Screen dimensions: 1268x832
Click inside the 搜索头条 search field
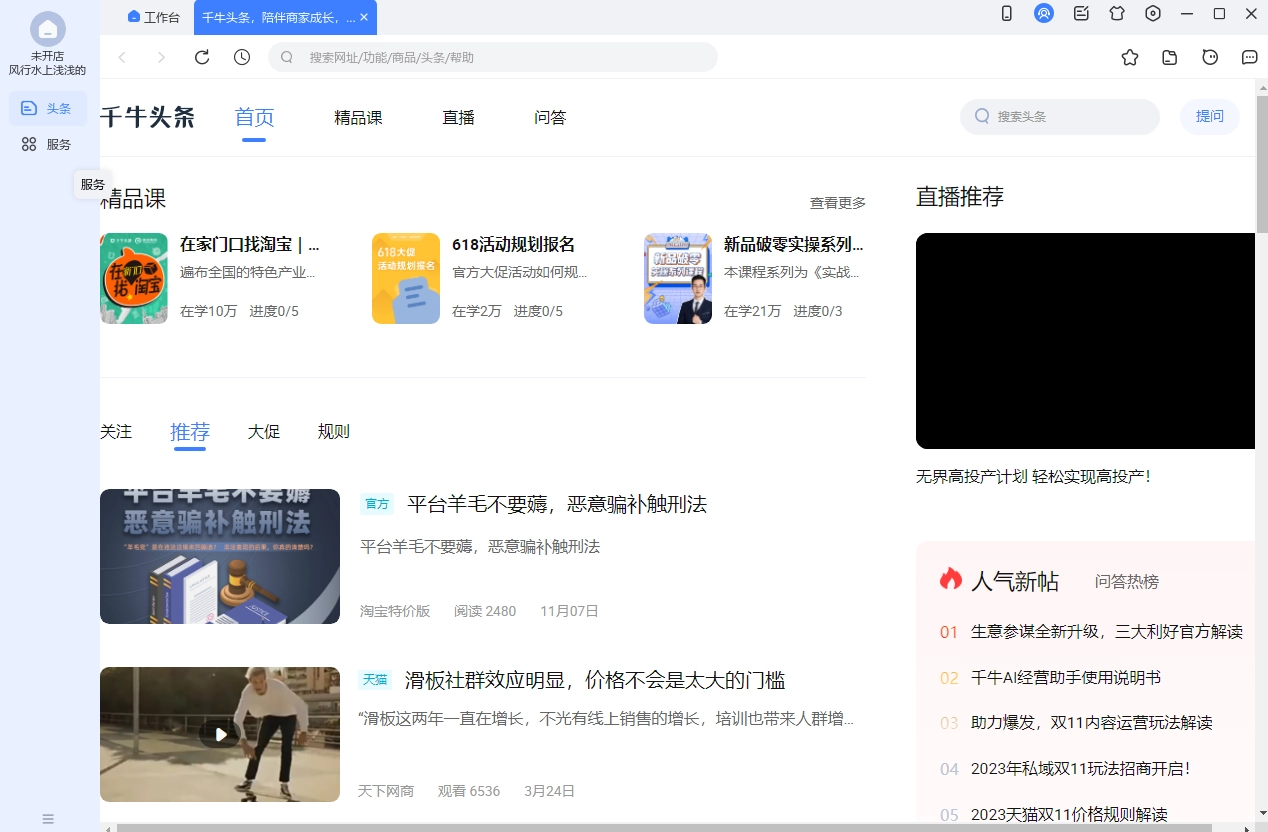click(1060, 116)
